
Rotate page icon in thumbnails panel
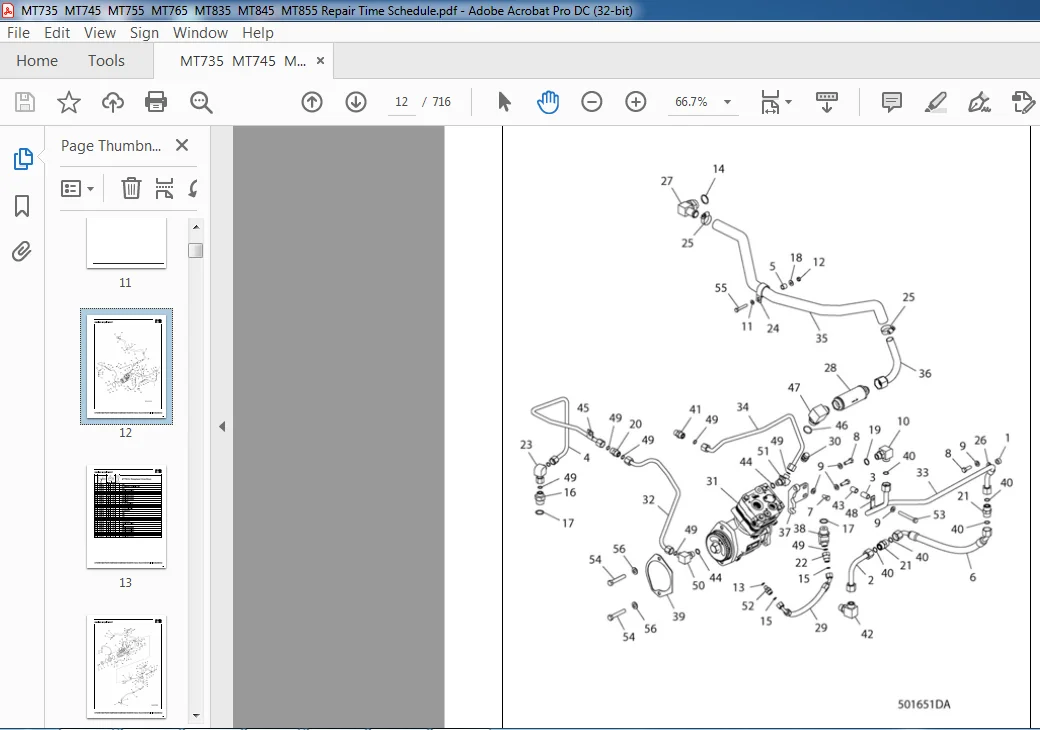[x=193, y=188]
